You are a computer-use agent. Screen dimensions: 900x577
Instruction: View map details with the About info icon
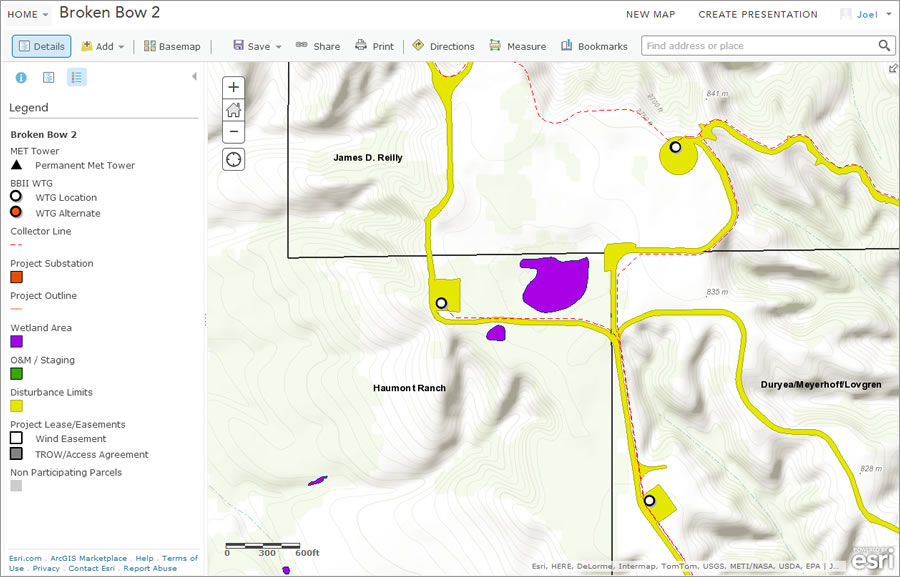pos(21,77)
